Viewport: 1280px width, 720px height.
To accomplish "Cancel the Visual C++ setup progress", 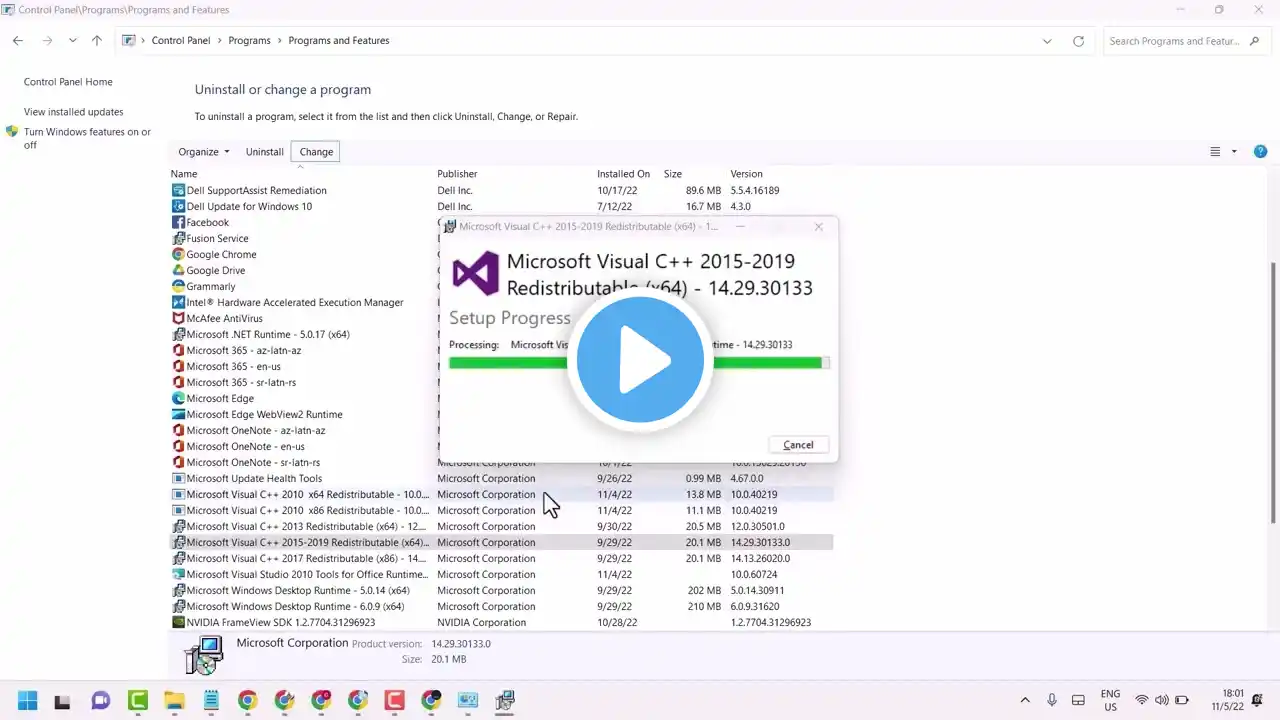I will tap(798, 445).
